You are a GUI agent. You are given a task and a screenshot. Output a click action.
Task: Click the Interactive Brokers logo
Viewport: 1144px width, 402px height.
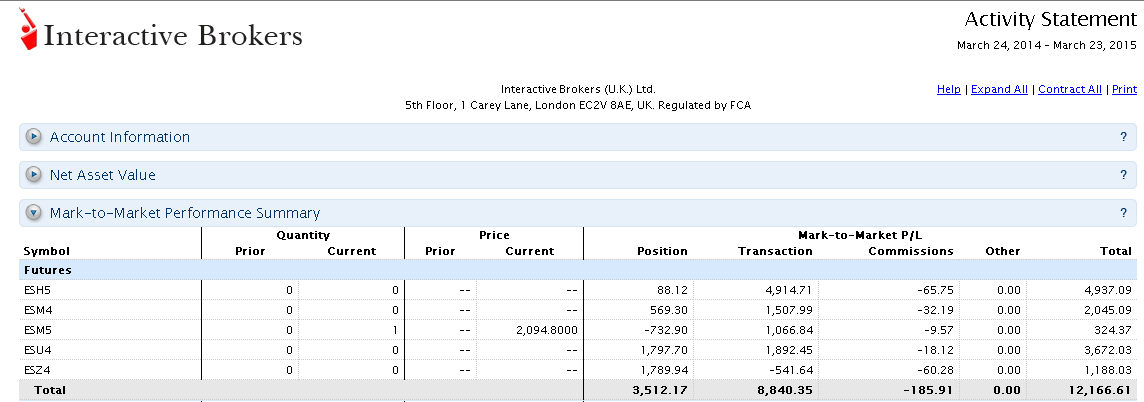161,31
